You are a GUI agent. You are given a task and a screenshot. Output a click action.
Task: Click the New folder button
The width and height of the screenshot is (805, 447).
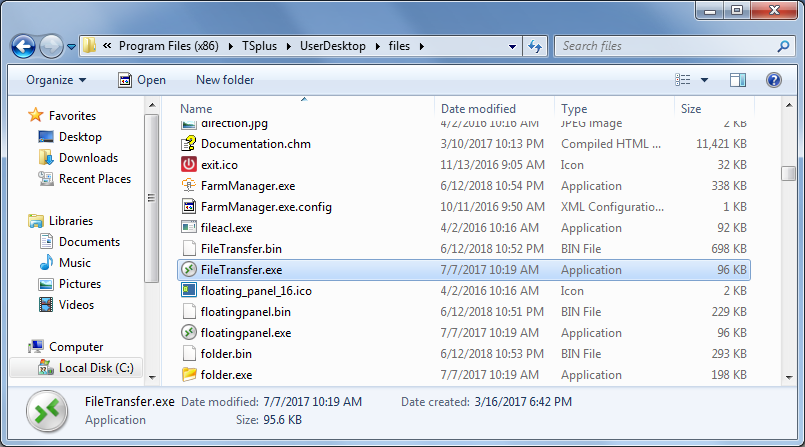pyautogui.click(x=225, y=80)
